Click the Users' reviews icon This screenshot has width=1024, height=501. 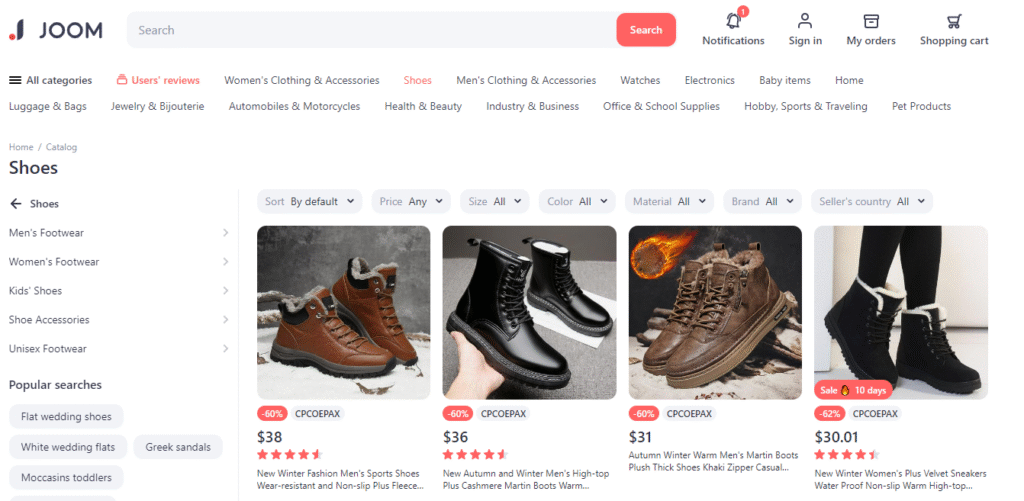(x=121, y=80)
